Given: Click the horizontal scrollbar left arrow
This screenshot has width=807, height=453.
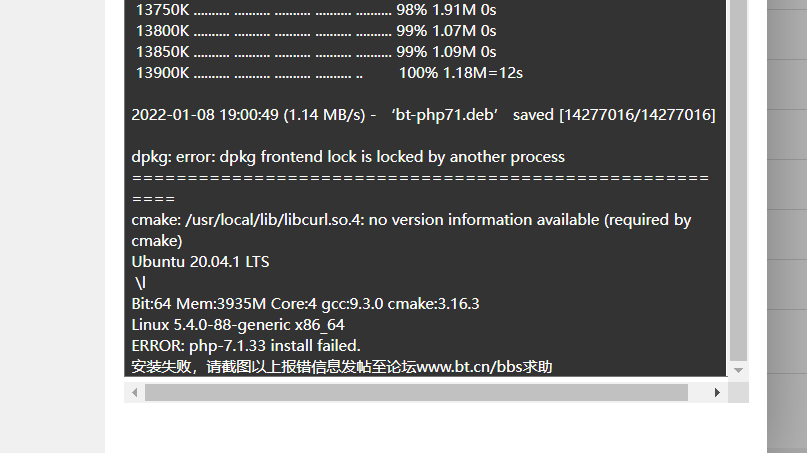Looking at the screenshot, I should point(134,393).
